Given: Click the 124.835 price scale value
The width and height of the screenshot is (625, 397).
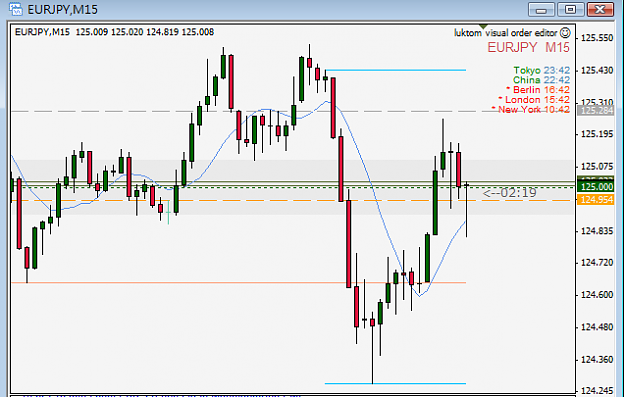Looking at the screenshot, I should tap(597, 231).
